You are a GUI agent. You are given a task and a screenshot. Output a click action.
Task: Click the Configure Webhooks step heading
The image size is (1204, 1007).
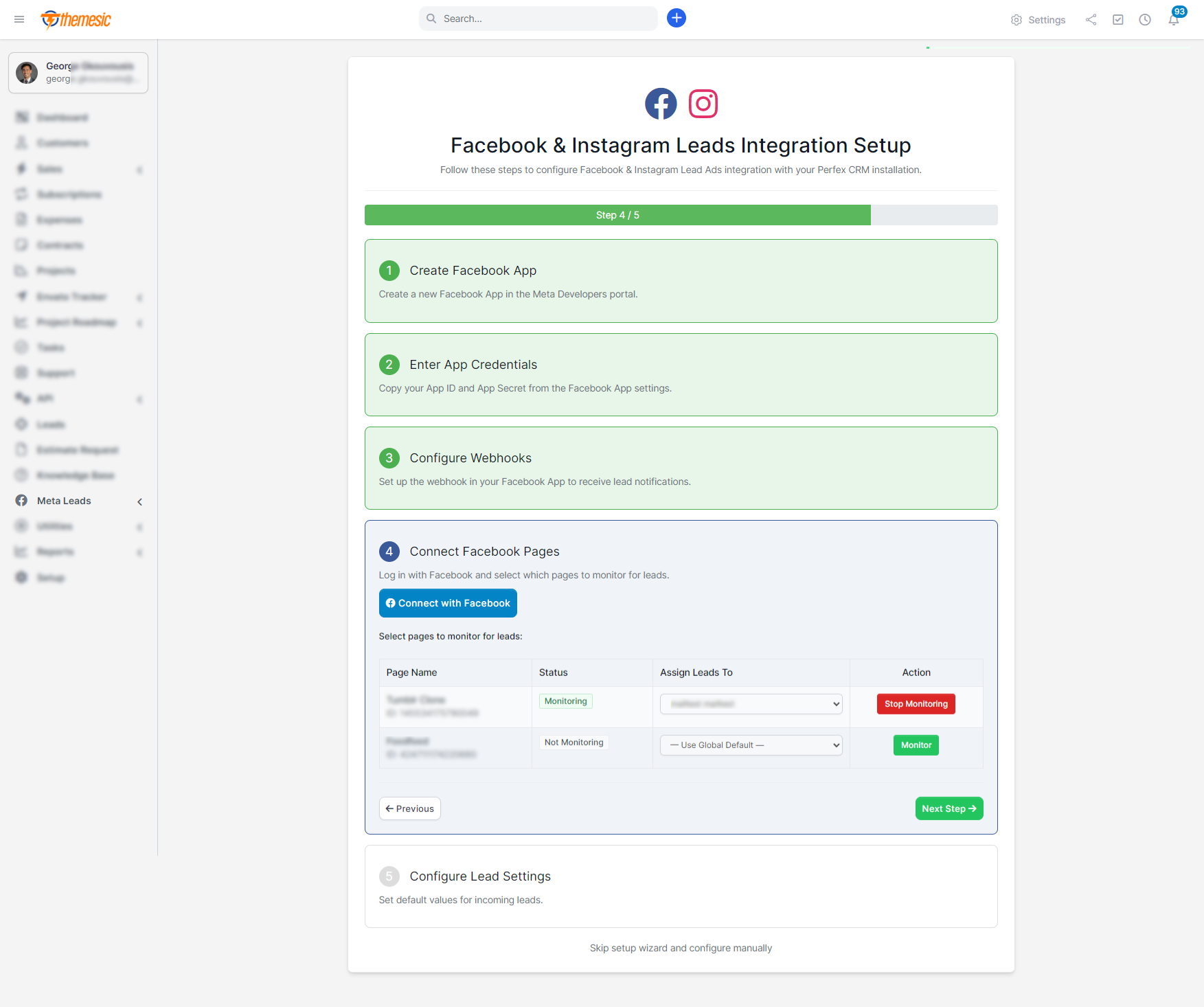click(471, 458)
